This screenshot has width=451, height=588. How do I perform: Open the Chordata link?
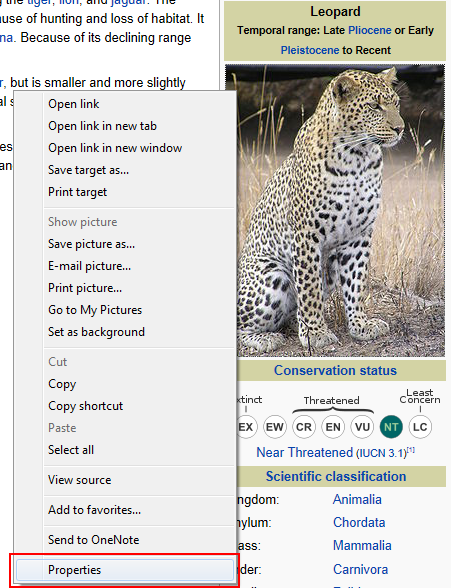pos(359,522)
